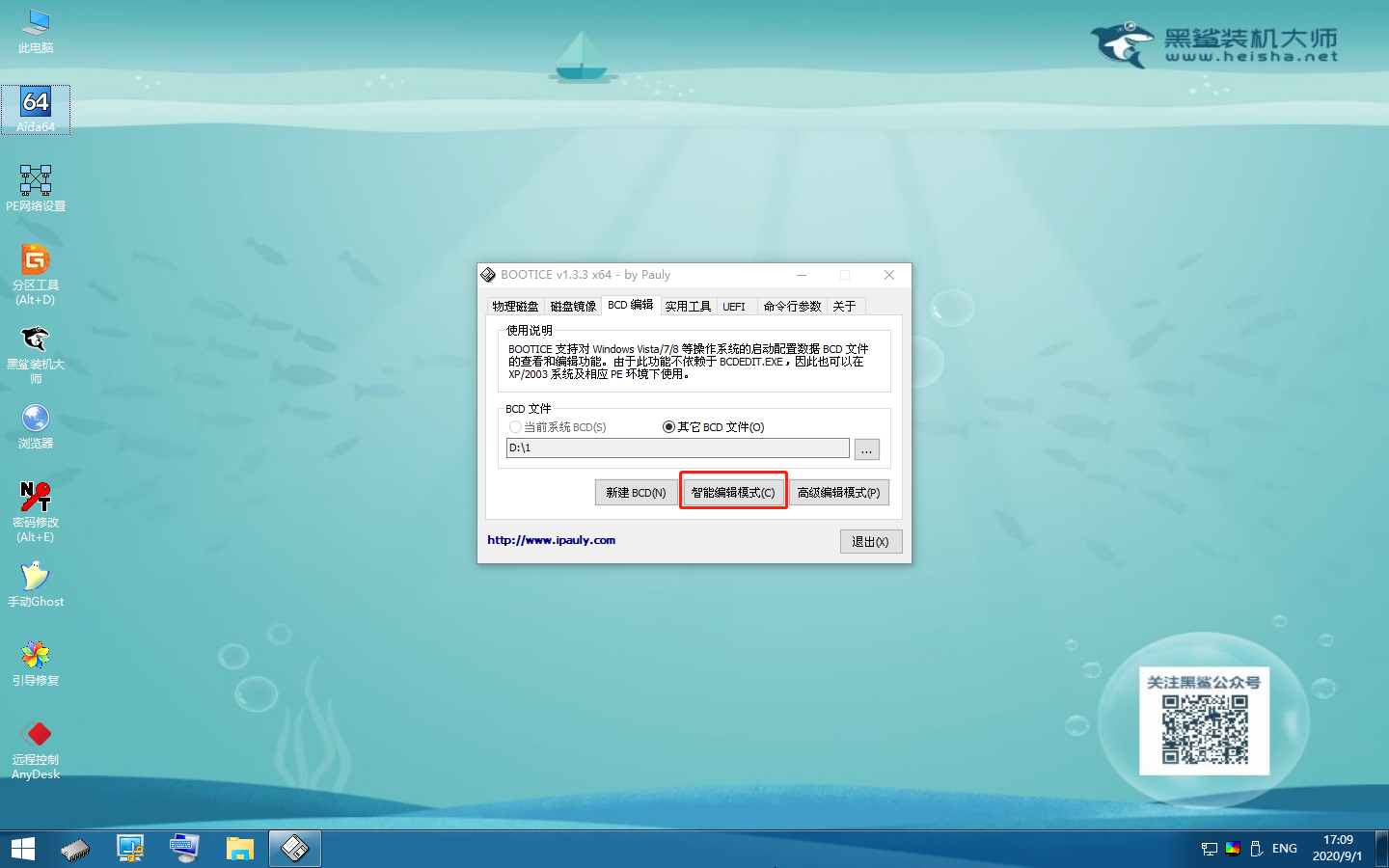
Task: Browse for BCD file with ... button
Action: [x=866, y=449]
